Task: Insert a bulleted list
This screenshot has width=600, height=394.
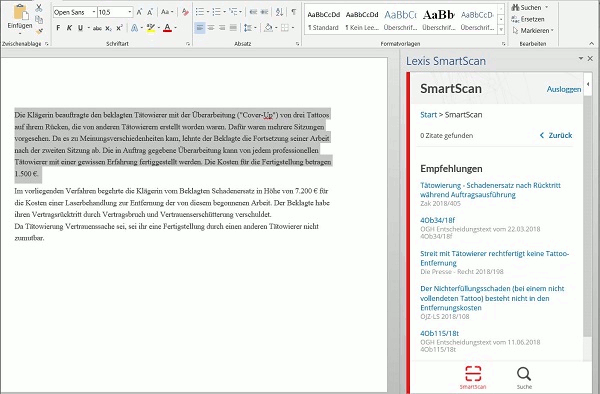Action: pos(200,12)
